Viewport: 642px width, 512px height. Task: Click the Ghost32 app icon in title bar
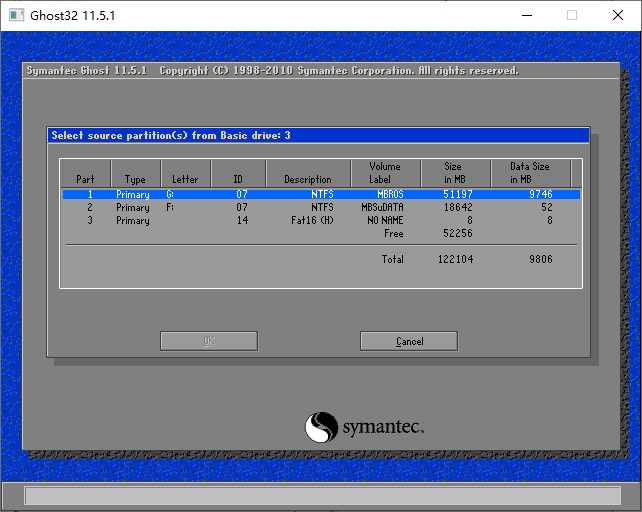coord(16,15)
